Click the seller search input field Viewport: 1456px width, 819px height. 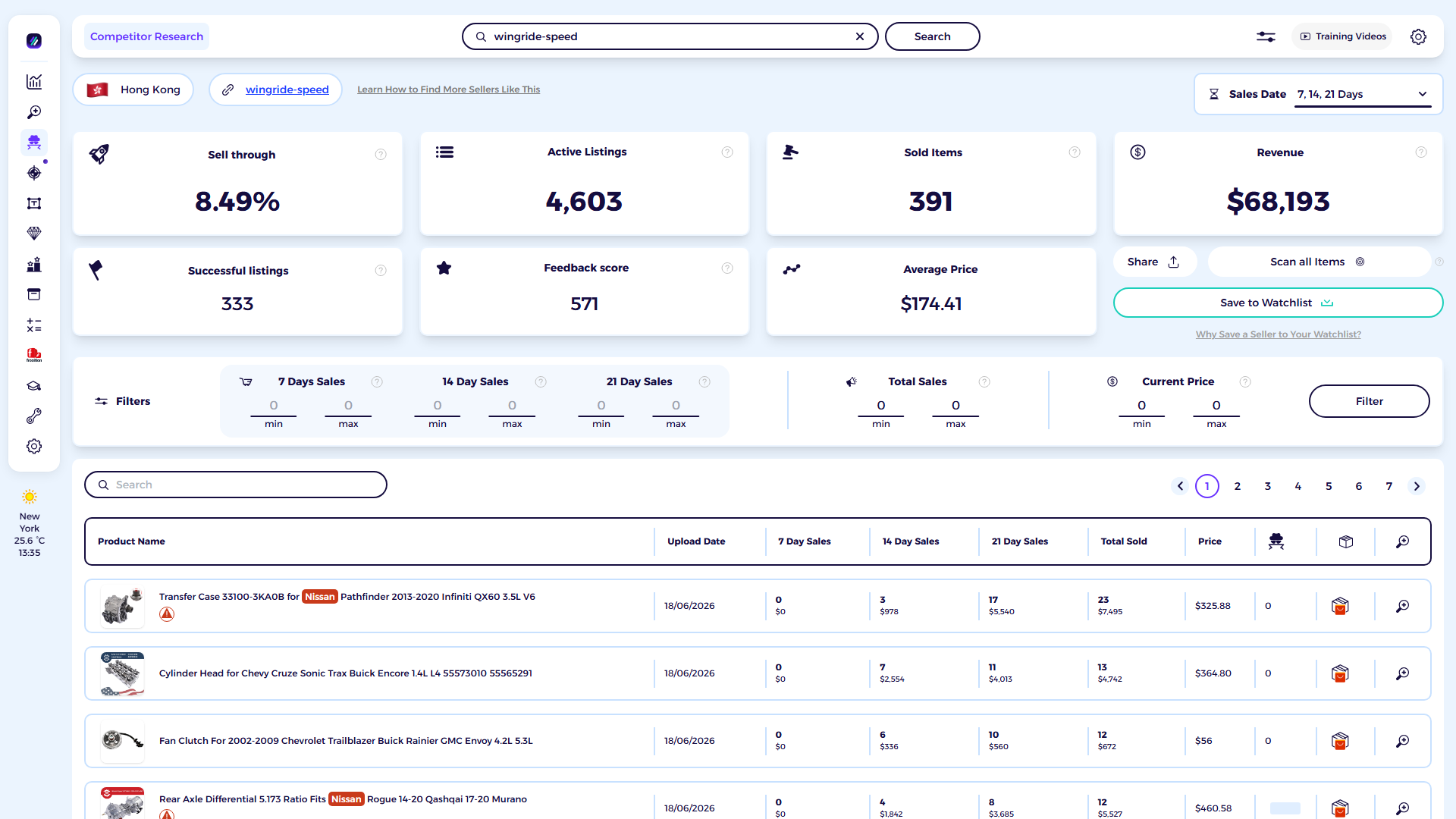coord(670,36)
